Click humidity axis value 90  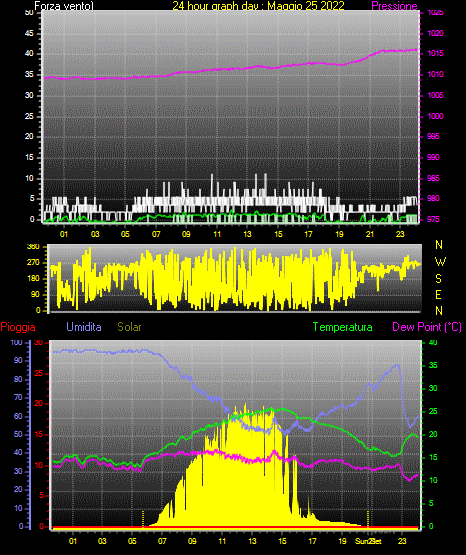coord(18,360)
